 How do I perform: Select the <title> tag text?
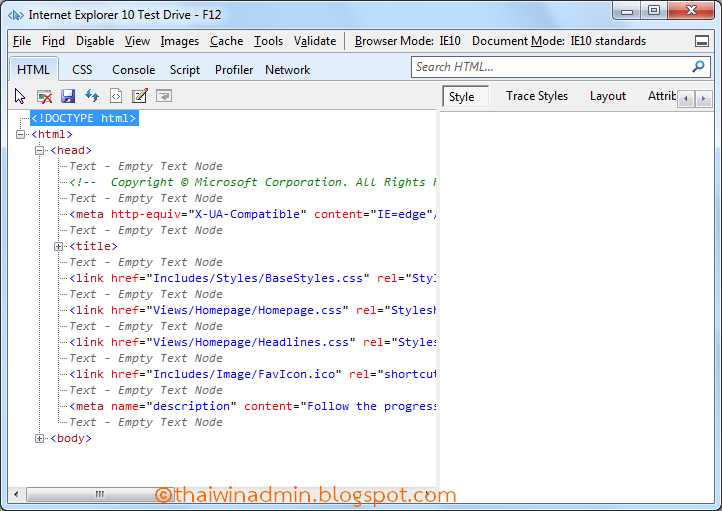(93, 246)
